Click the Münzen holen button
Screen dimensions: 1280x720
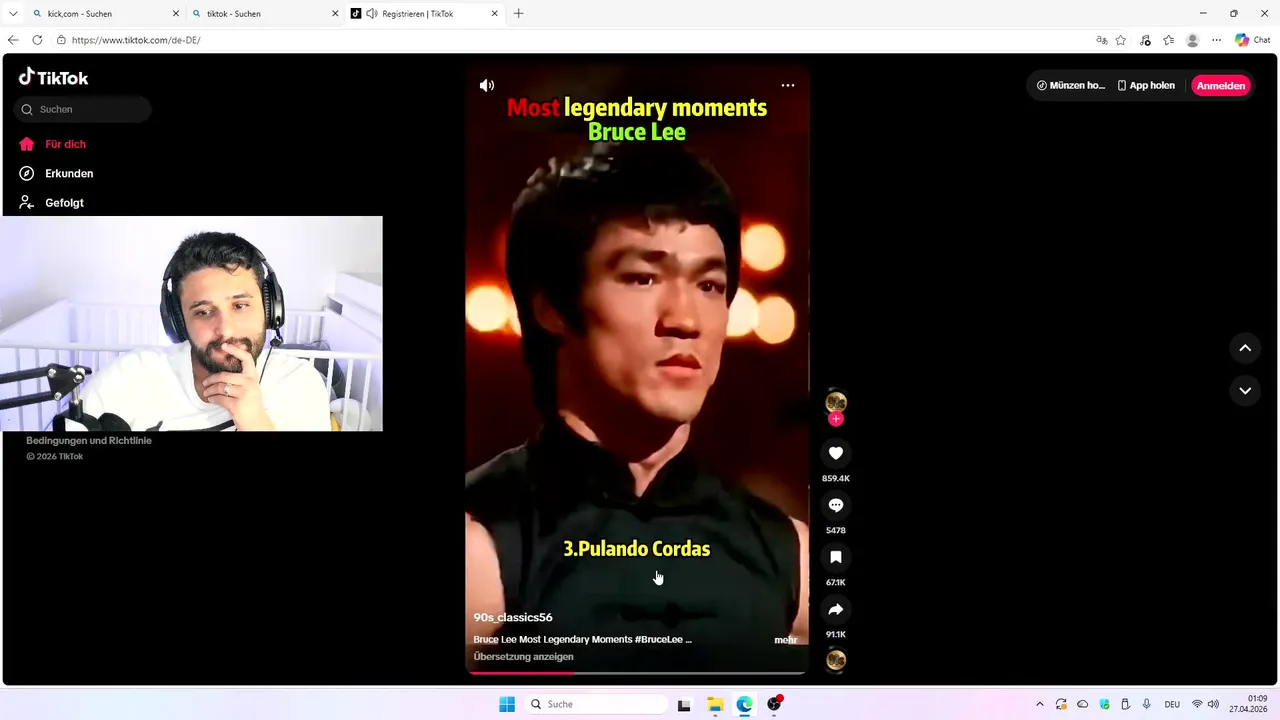point(1071,86)
